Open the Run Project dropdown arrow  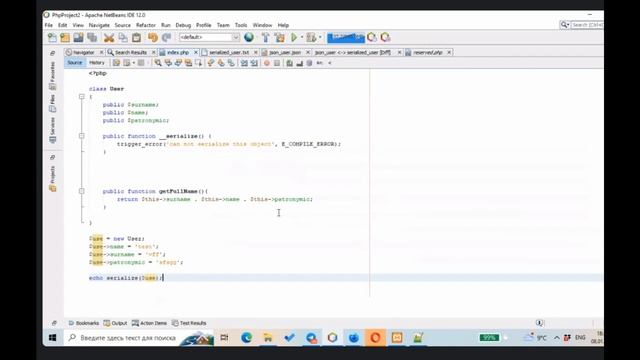pyautogui.click(x=302, y=38)
